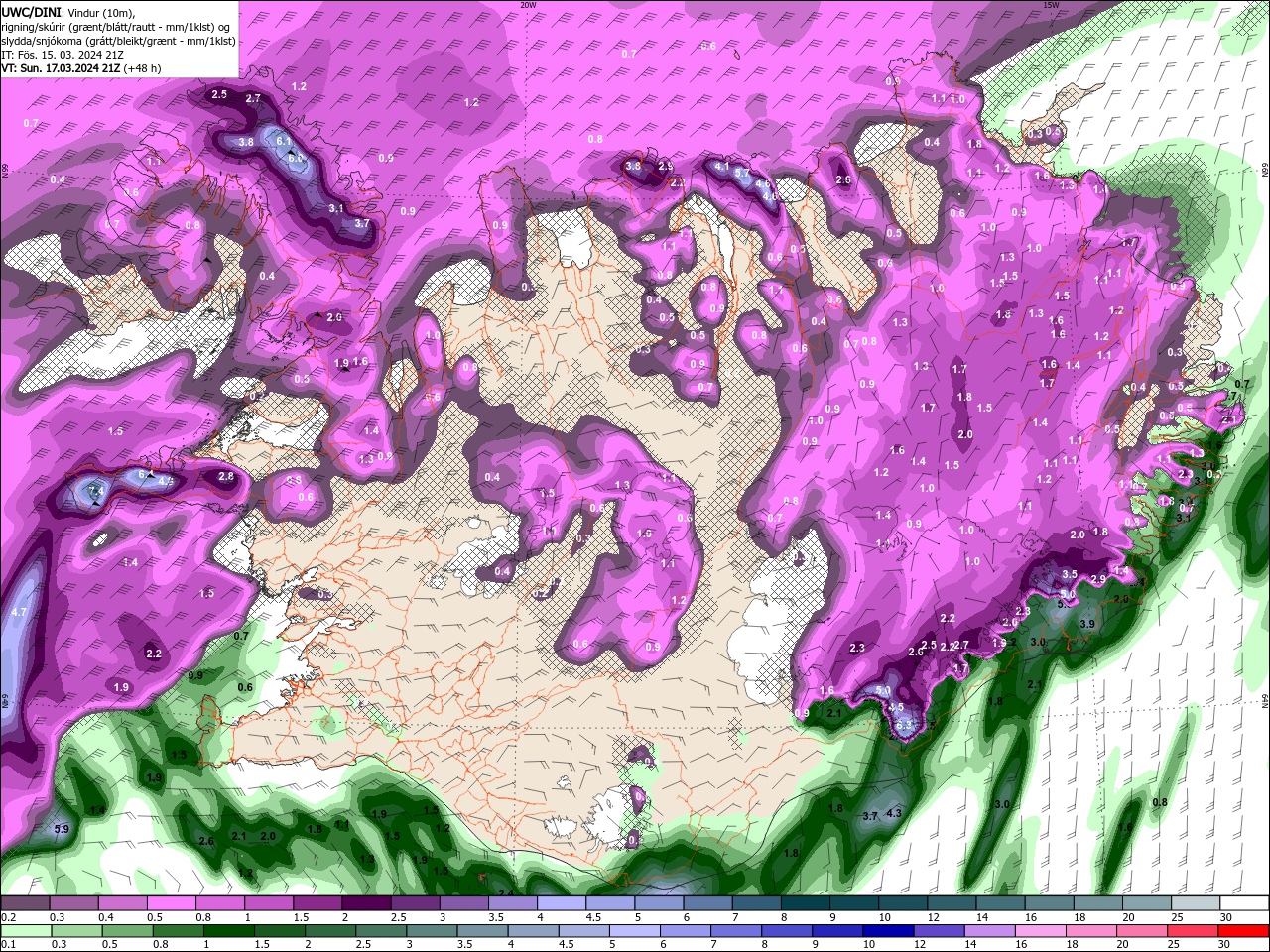Viewport: 1270px width, 952px height.
Task: Select the '3.9' rain value on the map
Action: coord(1087,624)
